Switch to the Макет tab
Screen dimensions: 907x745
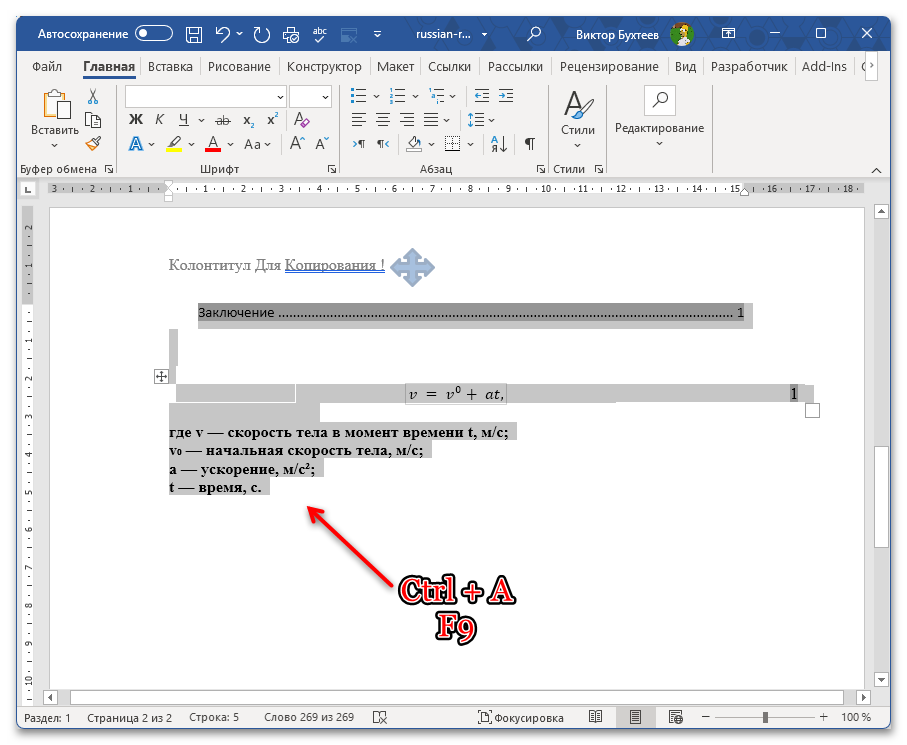click(396, 67)
